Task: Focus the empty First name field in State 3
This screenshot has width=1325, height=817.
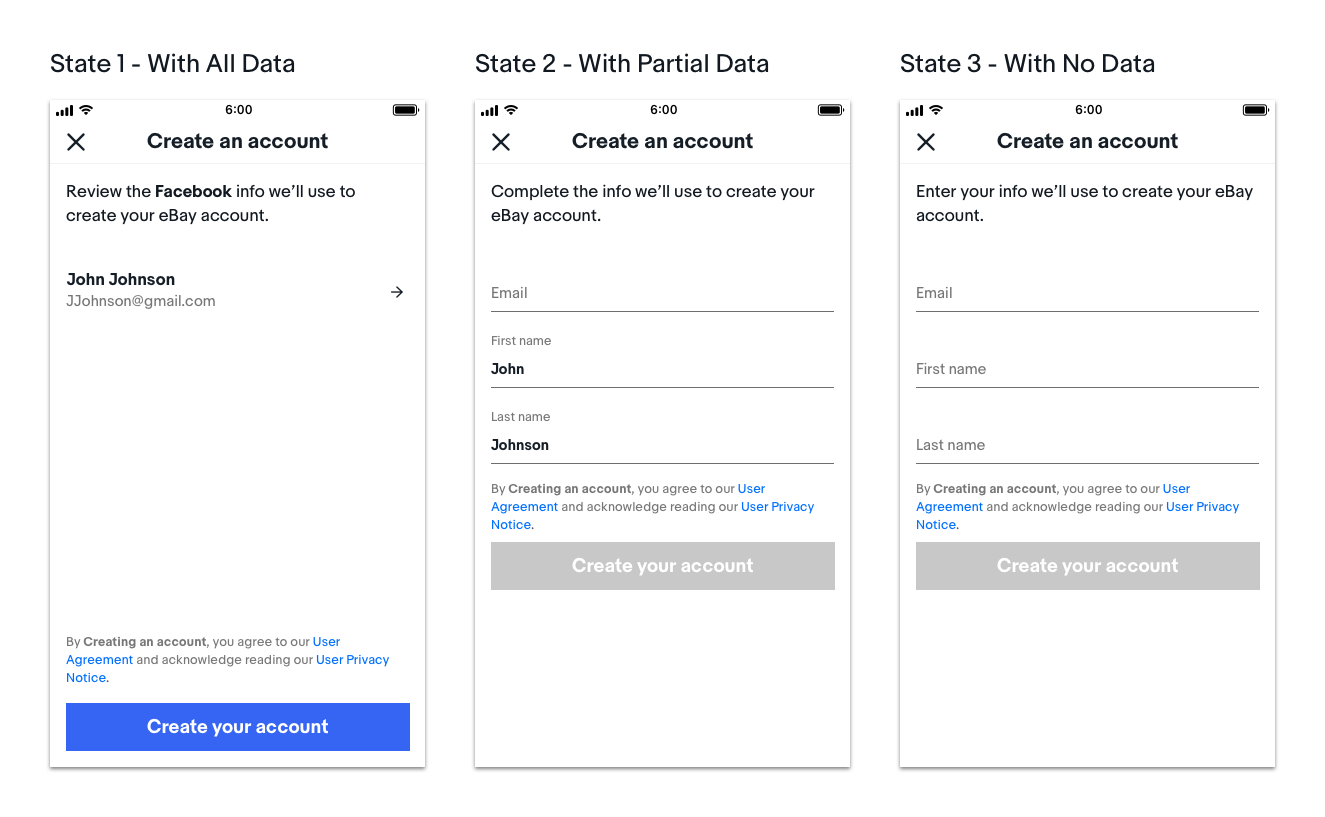Action: pos(1087,370)
